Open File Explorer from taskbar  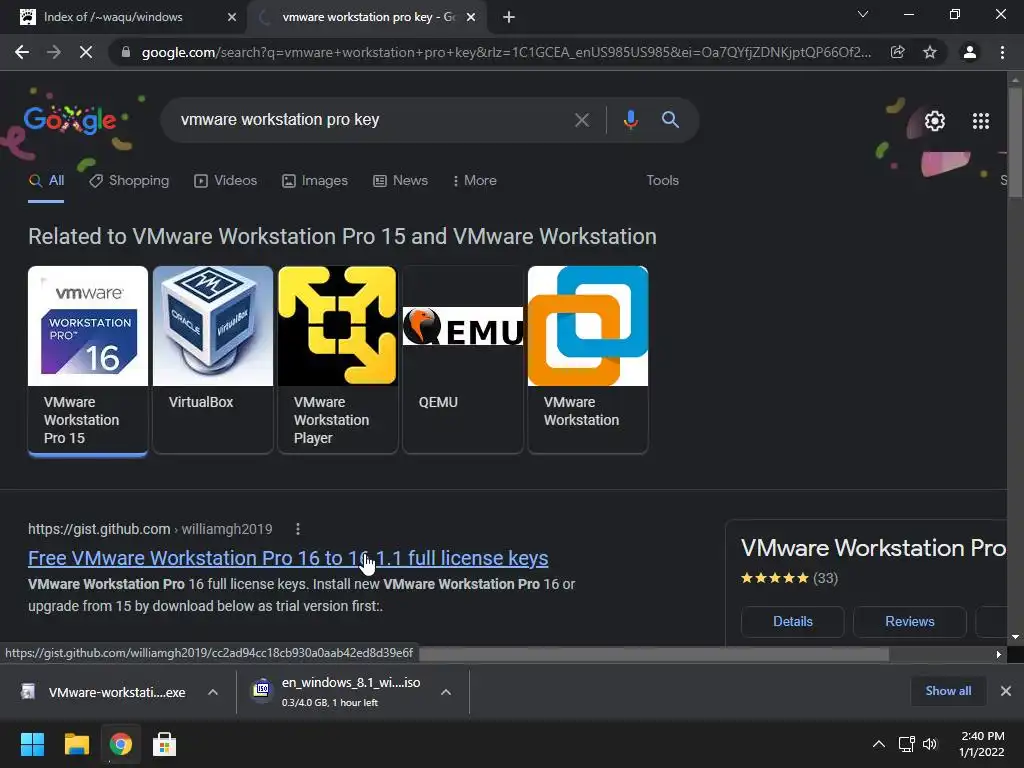point(76,744)
